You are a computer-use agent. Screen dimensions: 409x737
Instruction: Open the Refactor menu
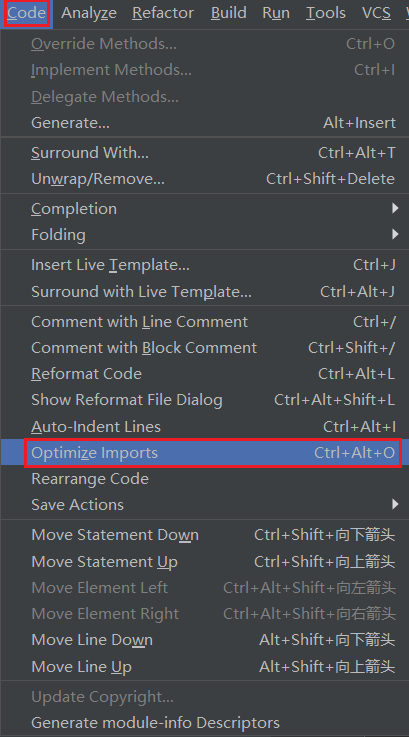click(163, 13)
